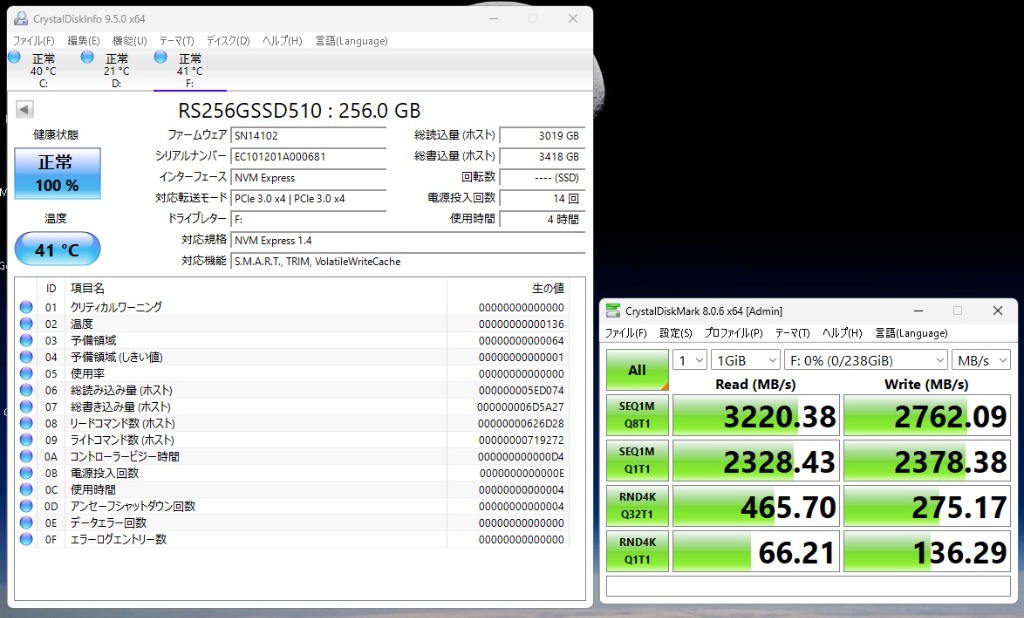This screenshot has height=618, width=1024.
Task: Open 機能(U) menu in CrystalDiskInfo
Action: point(129,41)
